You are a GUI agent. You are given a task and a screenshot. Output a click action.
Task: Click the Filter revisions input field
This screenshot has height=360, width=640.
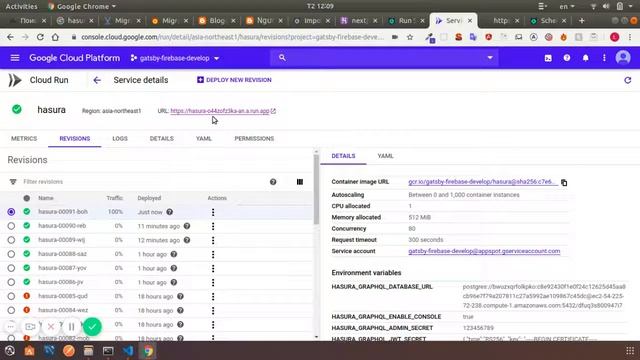(x=139, y=182)
